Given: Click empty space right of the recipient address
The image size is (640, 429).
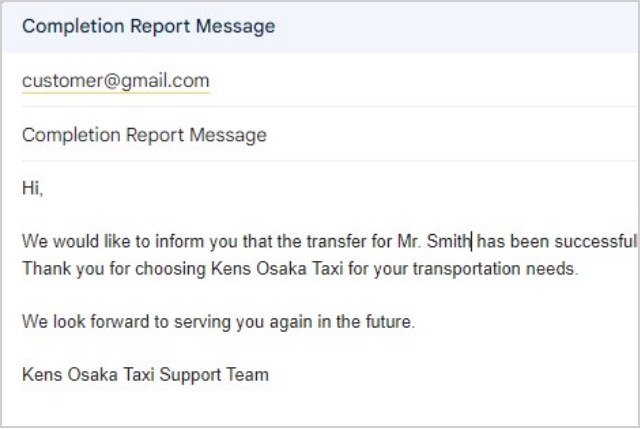Looking at the screenshot, I should [x=420, y=81].
